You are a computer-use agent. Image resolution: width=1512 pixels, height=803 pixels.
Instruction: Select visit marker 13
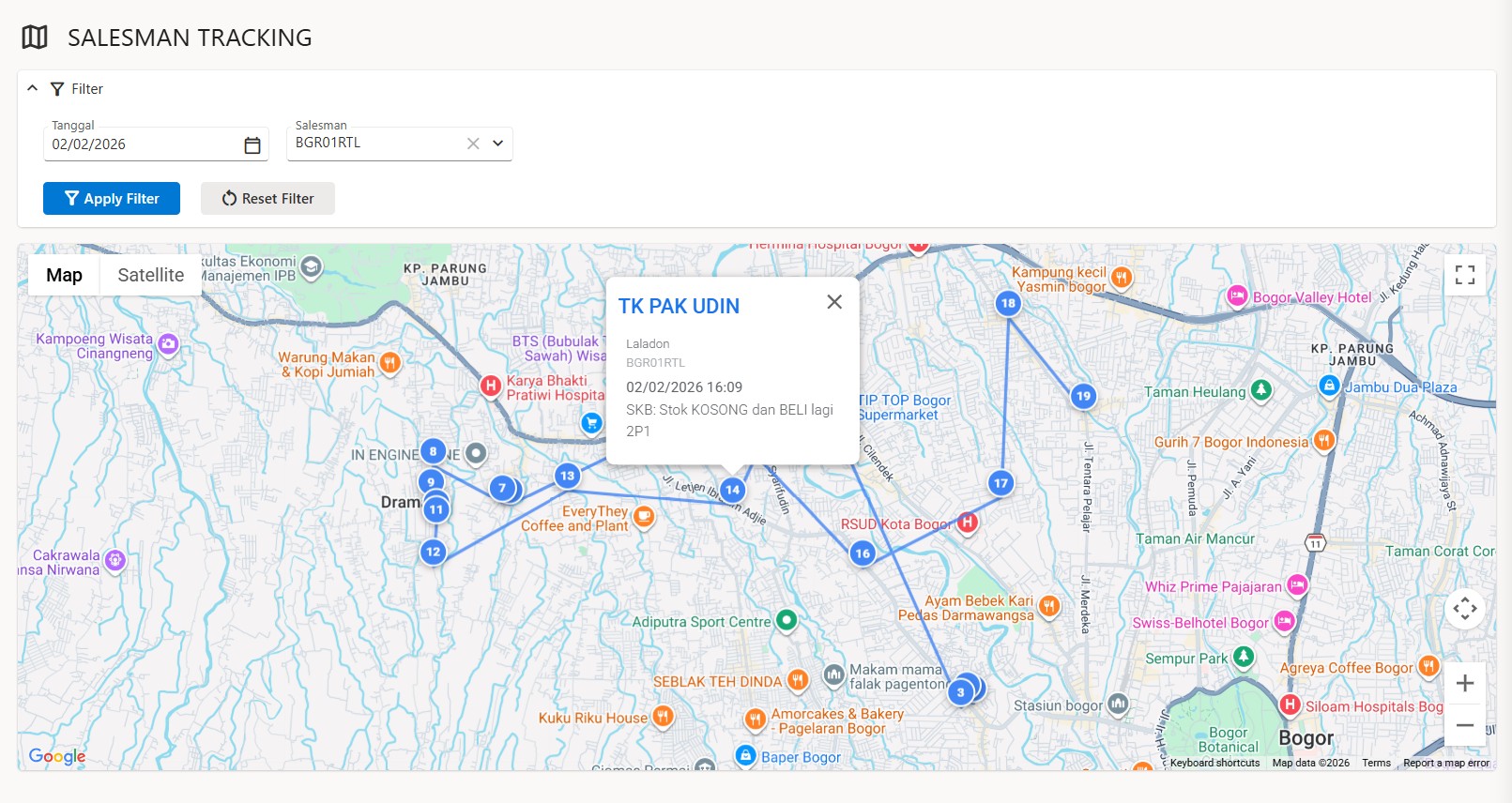(x=567, y=476)
